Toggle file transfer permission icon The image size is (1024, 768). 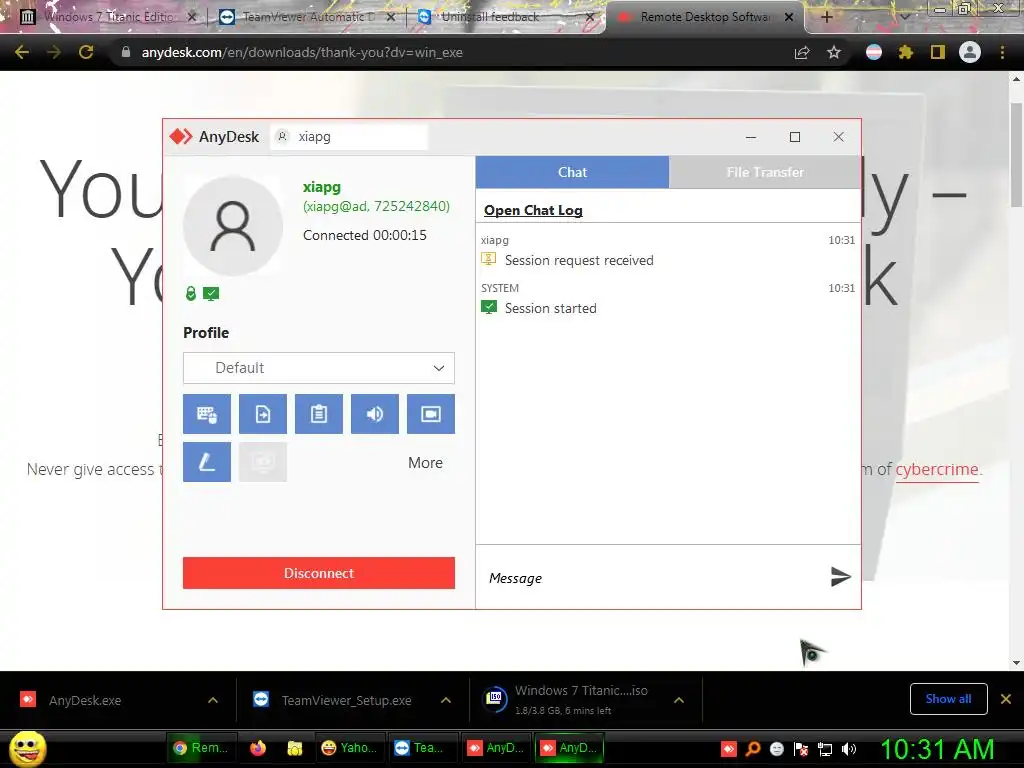263,414
